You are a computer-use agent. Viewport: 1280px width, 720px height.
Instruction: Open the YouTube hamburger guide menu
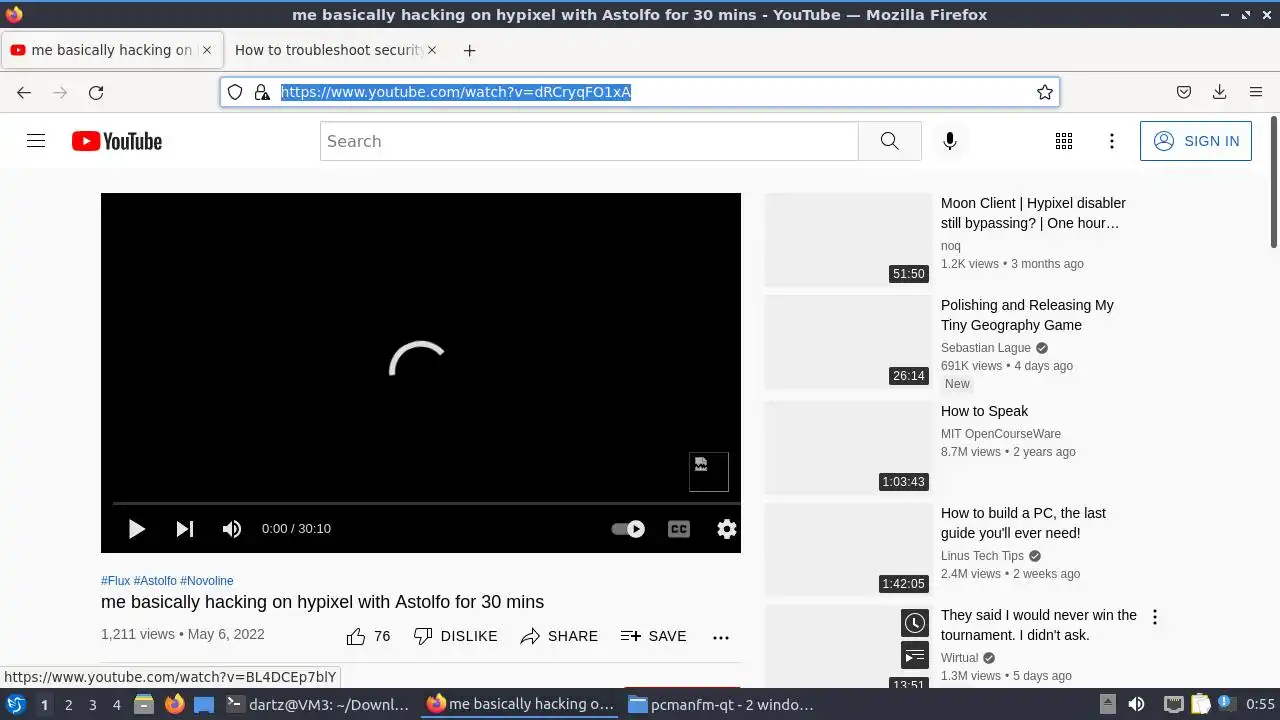tap(36, 141)
